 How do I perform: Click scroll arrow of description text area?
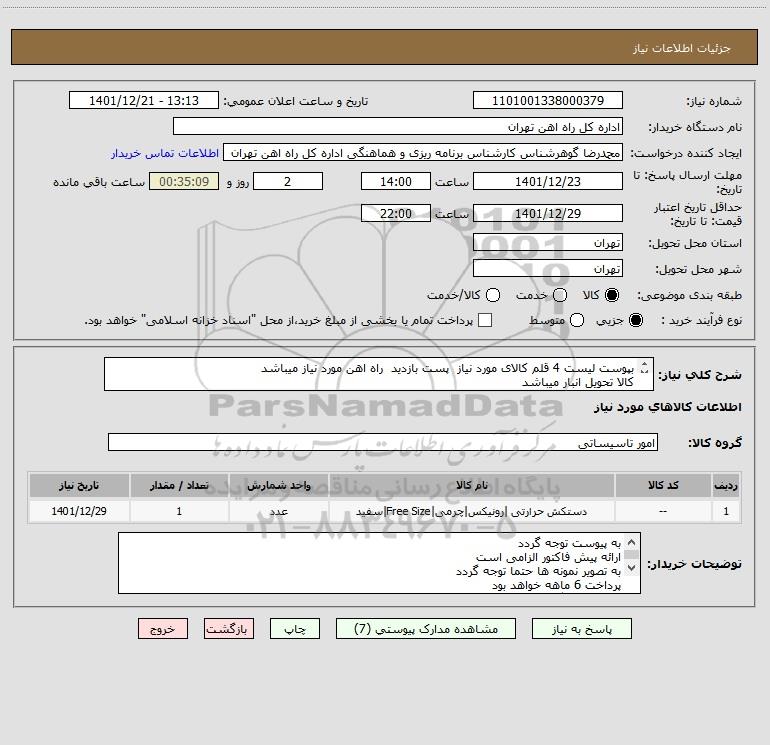pos(645,367)
